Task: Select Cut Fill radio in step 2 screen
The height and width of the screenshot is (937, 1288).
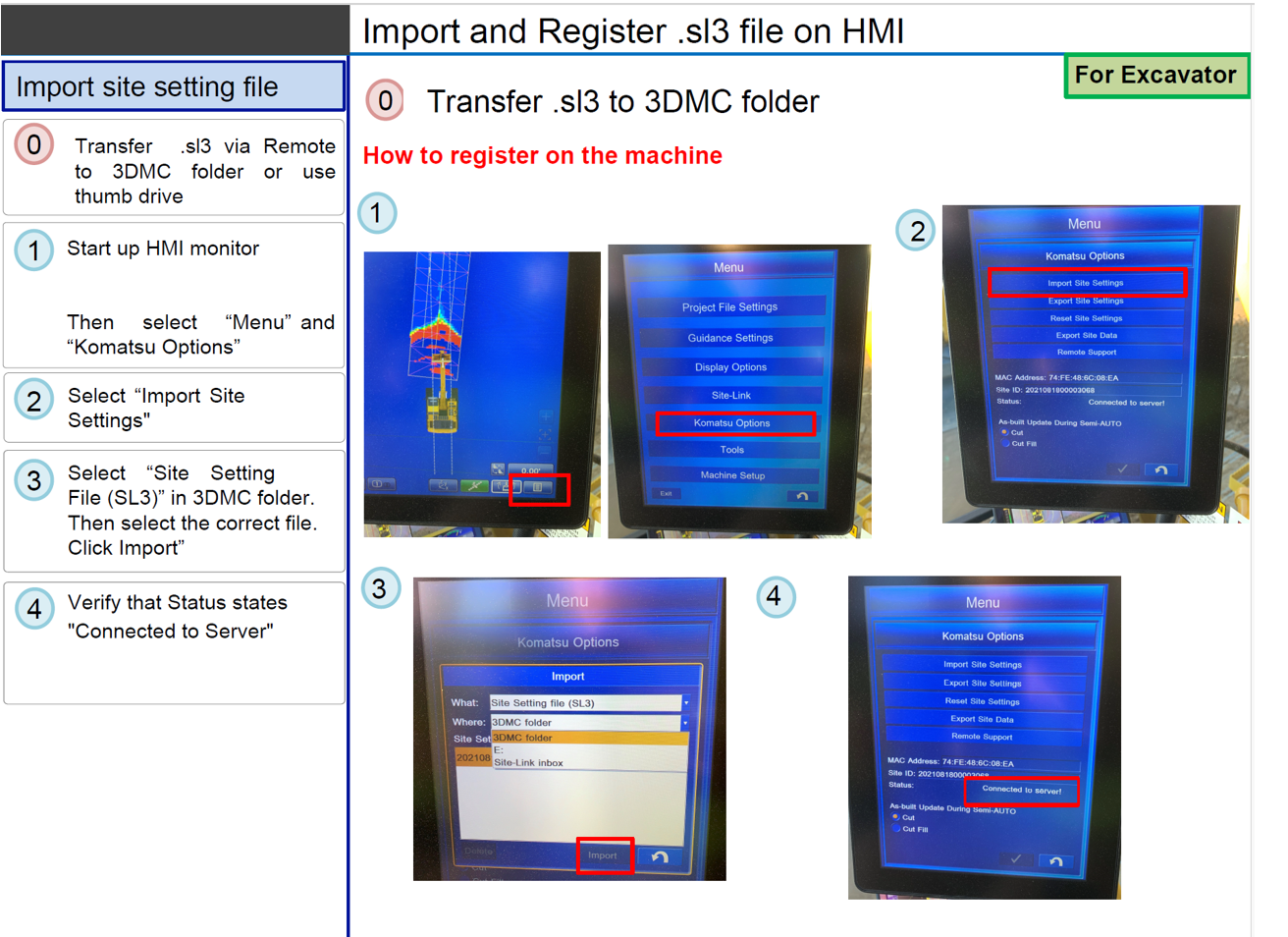Action: coord(1005,443)
